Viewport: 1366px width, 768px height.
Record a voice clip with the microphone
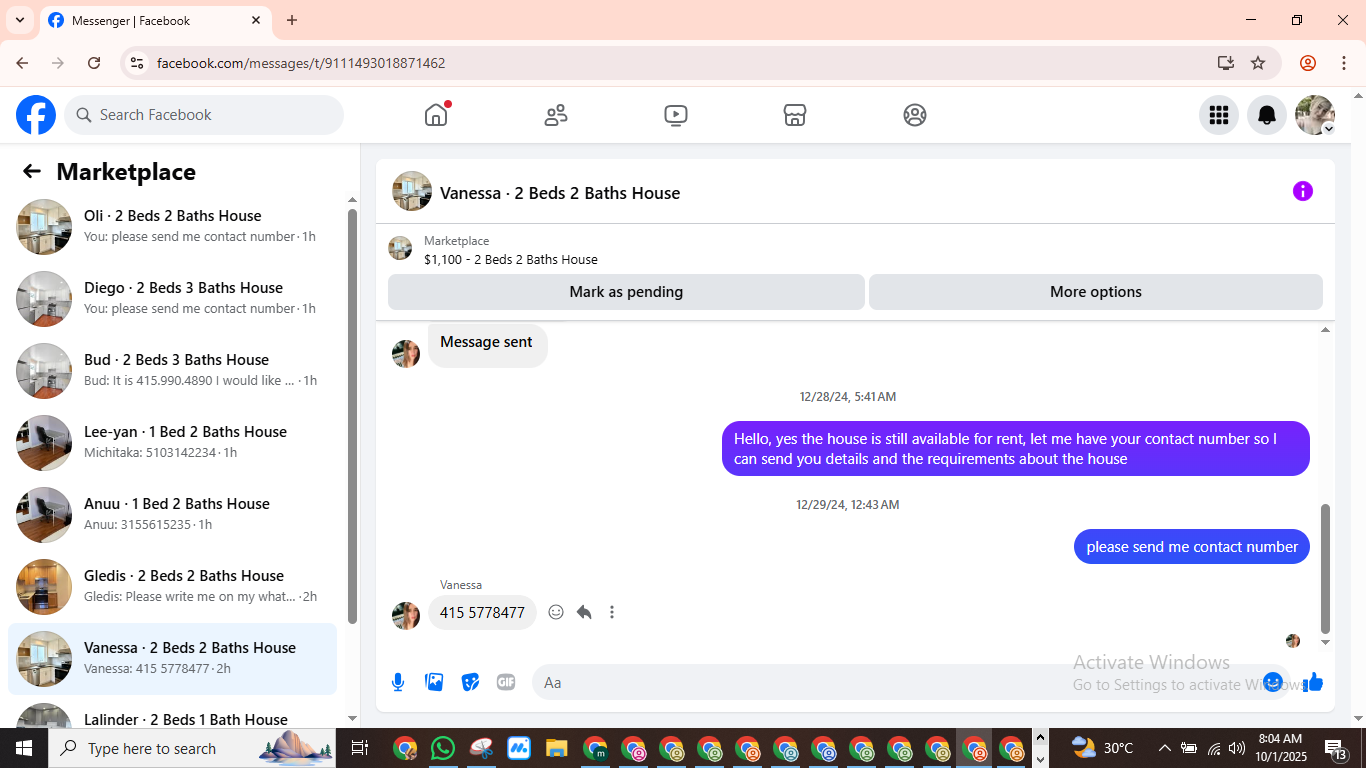click(398, 682)
